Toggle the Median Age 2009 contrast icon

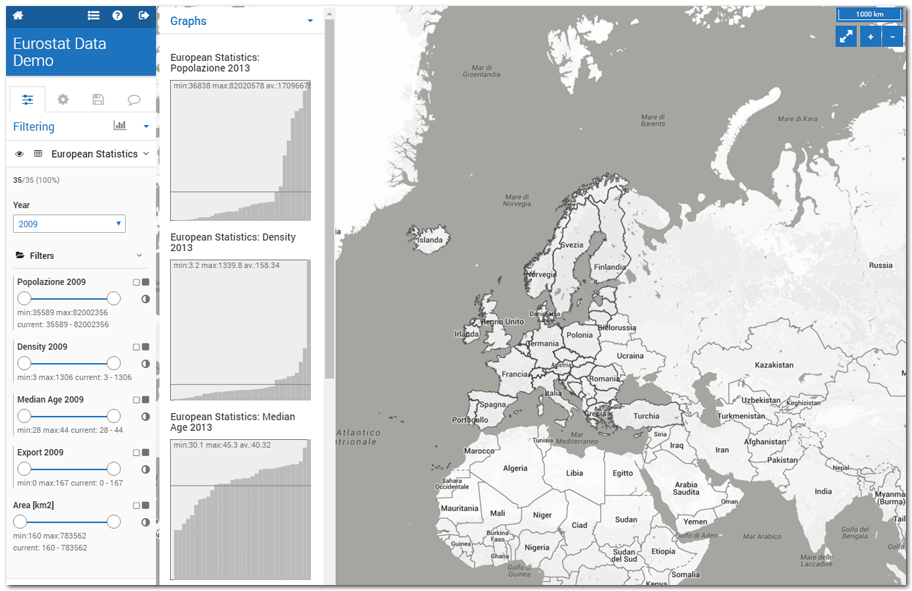pyautogui.click(x=145, y=416)
